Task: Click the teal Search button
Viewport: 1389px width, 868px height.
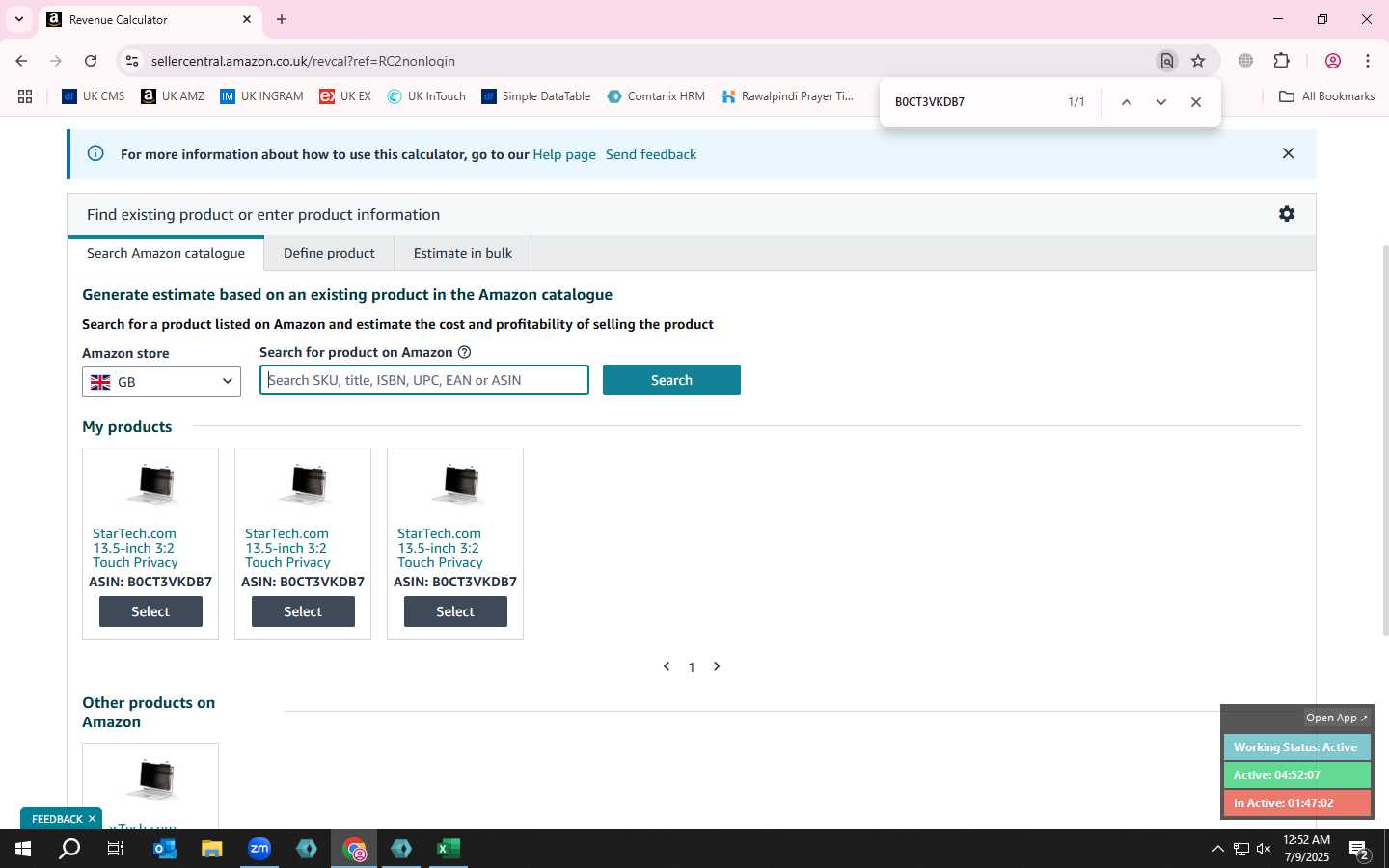Action: (x=671, y=380)
